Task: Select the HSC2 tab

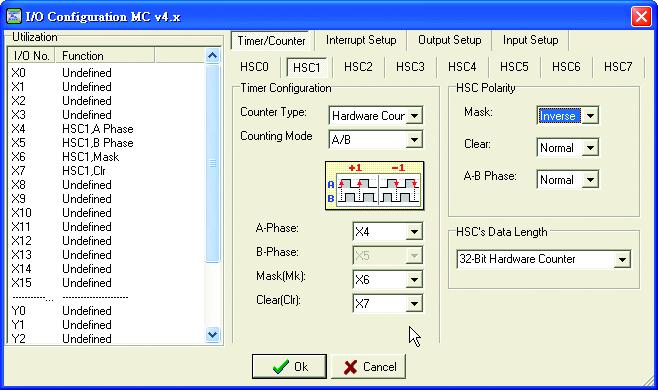Action: pos(358,67)
